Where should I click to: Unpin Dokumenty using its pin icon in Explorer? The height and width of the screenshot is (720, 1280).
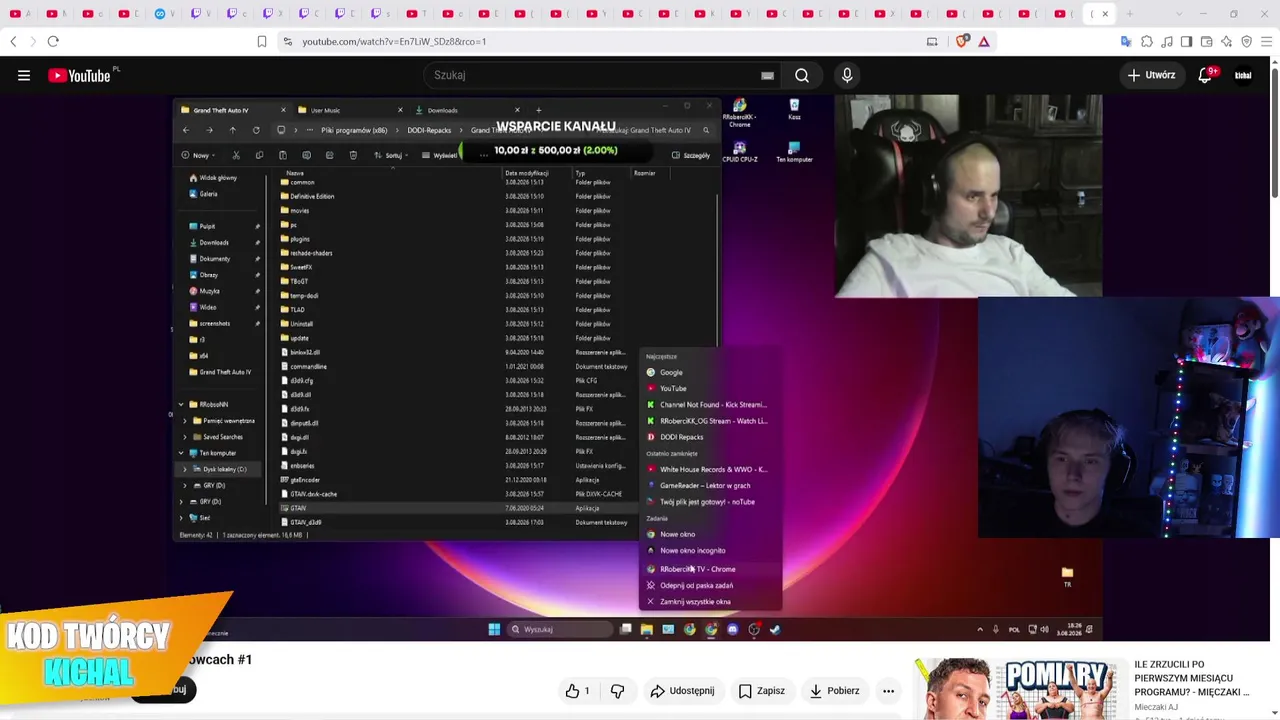coord(257,259)
